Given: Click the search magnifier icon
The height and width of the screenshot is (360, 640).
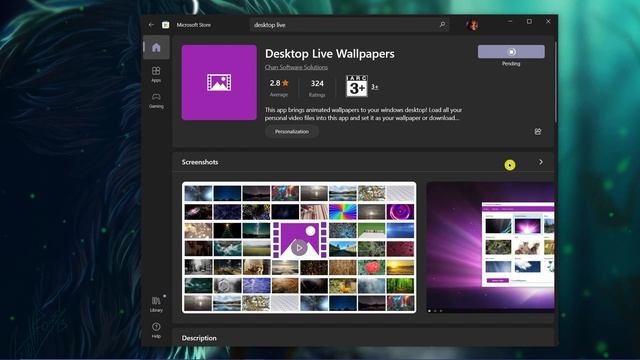Looking at the screenshot, I should click(x=442, y=24).
